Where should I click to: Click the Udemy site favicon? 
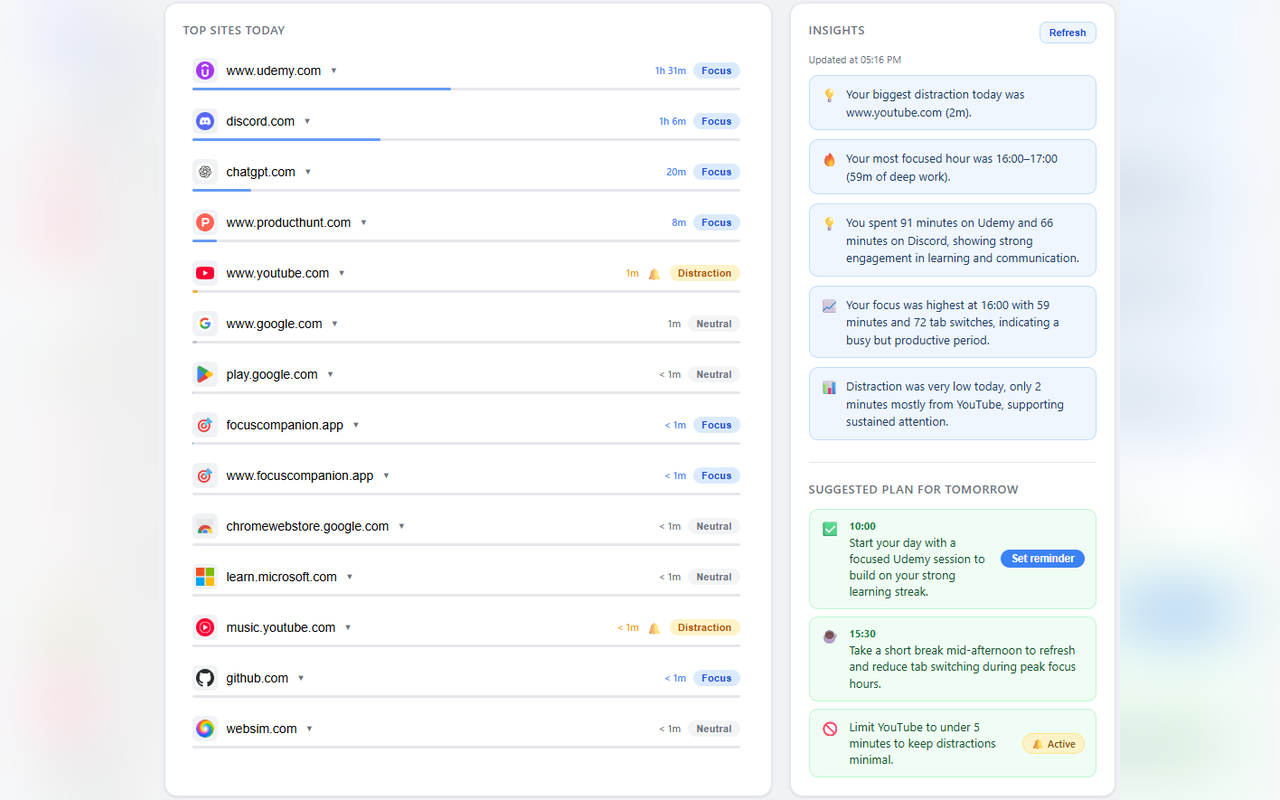(x=205, y=71)
